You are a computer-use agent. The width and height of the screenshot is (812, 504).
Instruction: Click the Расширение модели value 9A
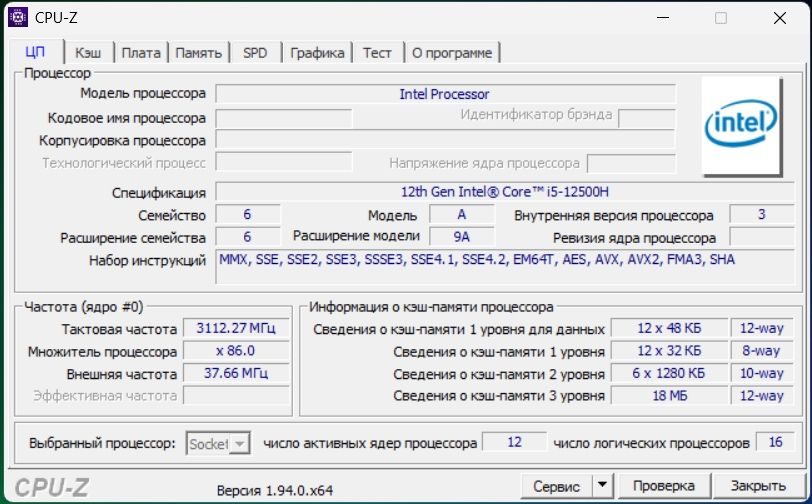click(461, 237)
